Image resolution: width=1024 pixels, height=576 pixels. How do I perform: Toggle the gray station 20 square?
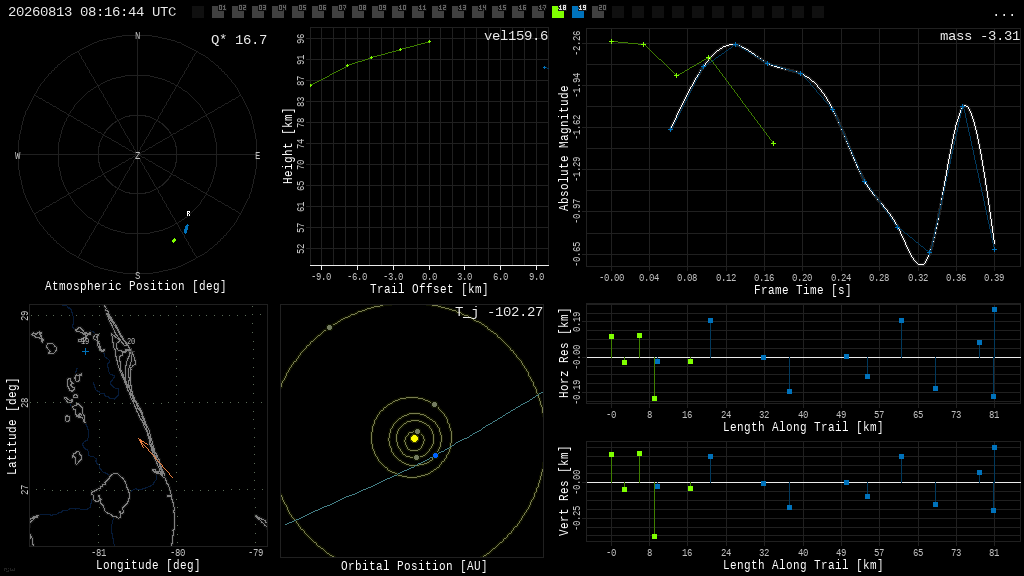tap(598, 12)
